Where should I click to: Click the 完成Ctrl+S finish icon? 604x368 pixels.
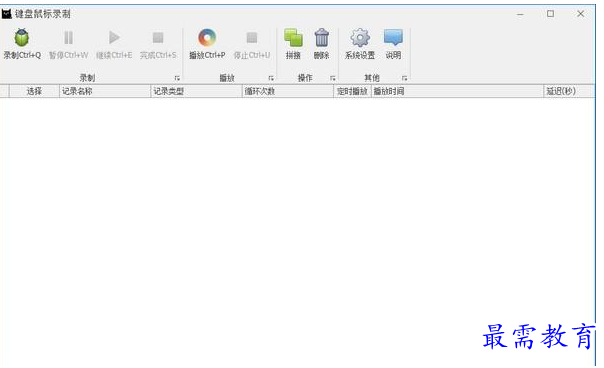[x=158, y=38]
